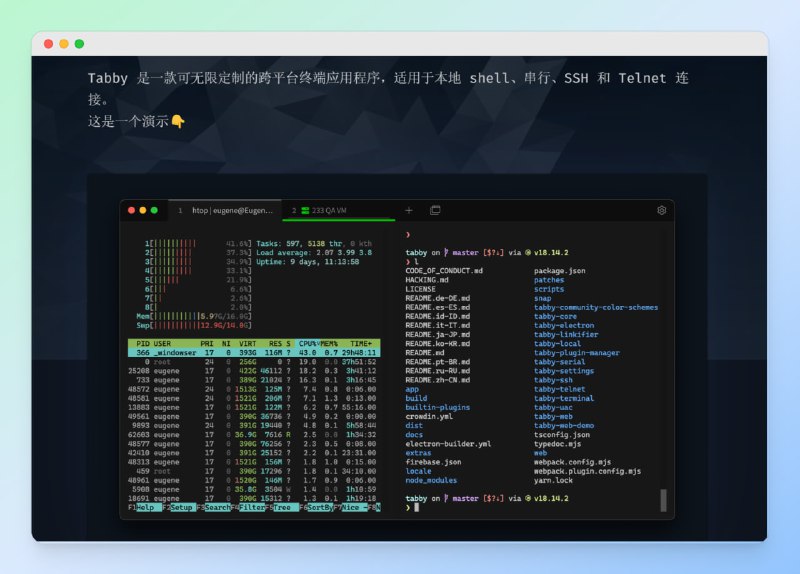
Task: Click the pointing-down hand emoji
Action: [178, 121]
